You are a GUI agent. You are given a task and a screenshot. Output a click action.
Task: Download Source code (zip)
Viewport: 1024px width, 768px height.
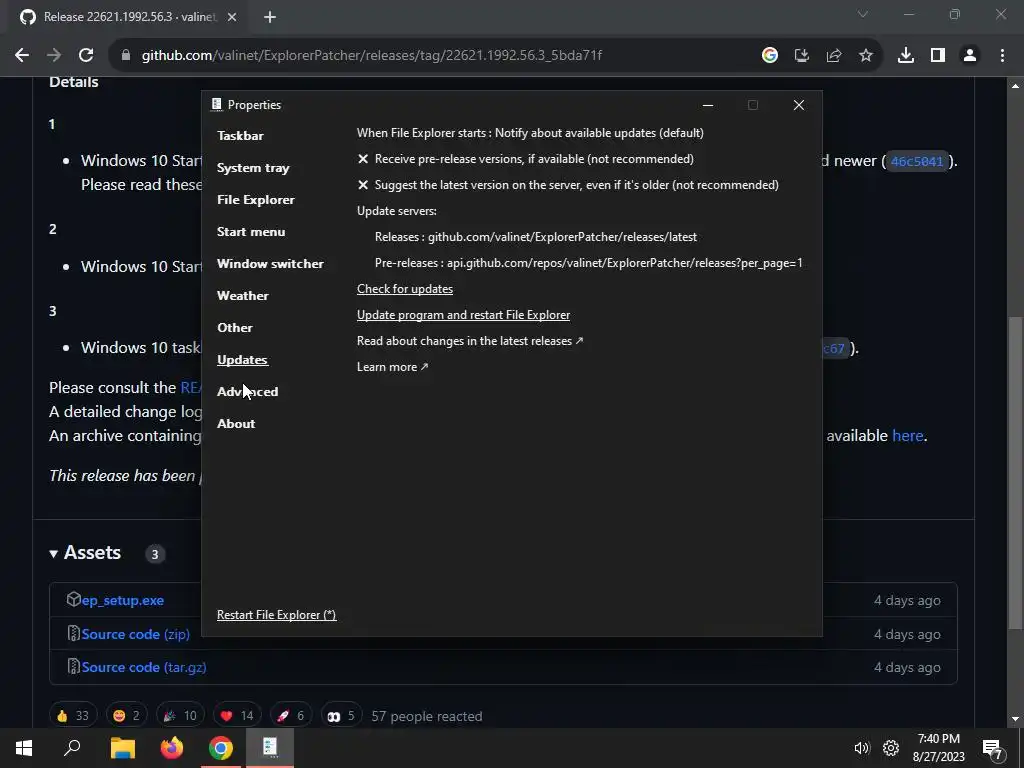pyautogui.click(x=135, y=634)
